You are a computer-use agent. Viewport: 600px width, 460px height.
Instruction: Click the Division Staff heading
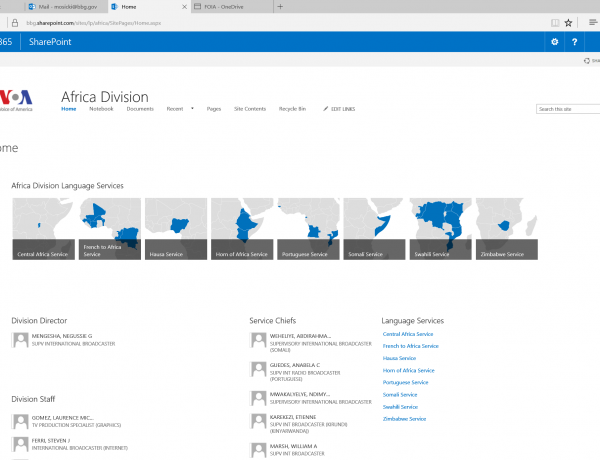(33, 399)
